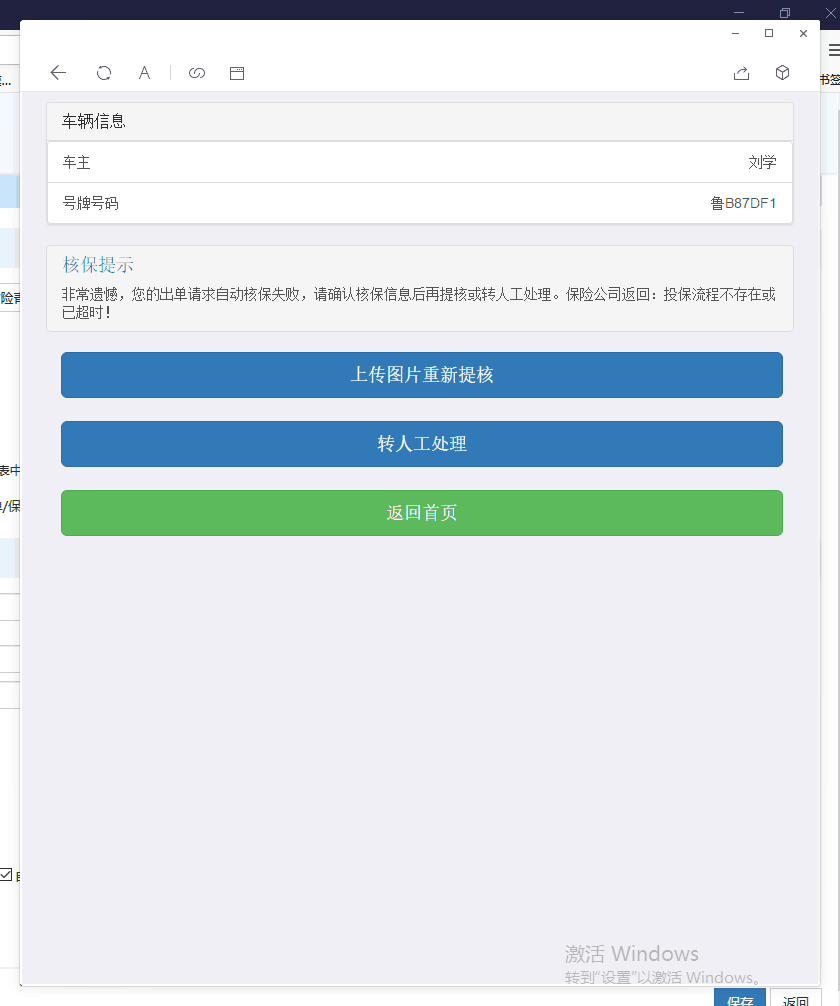This screenshot has height=1006, width=840.
Task: Open the browser window layout icon
Action: tap(237, 73)
